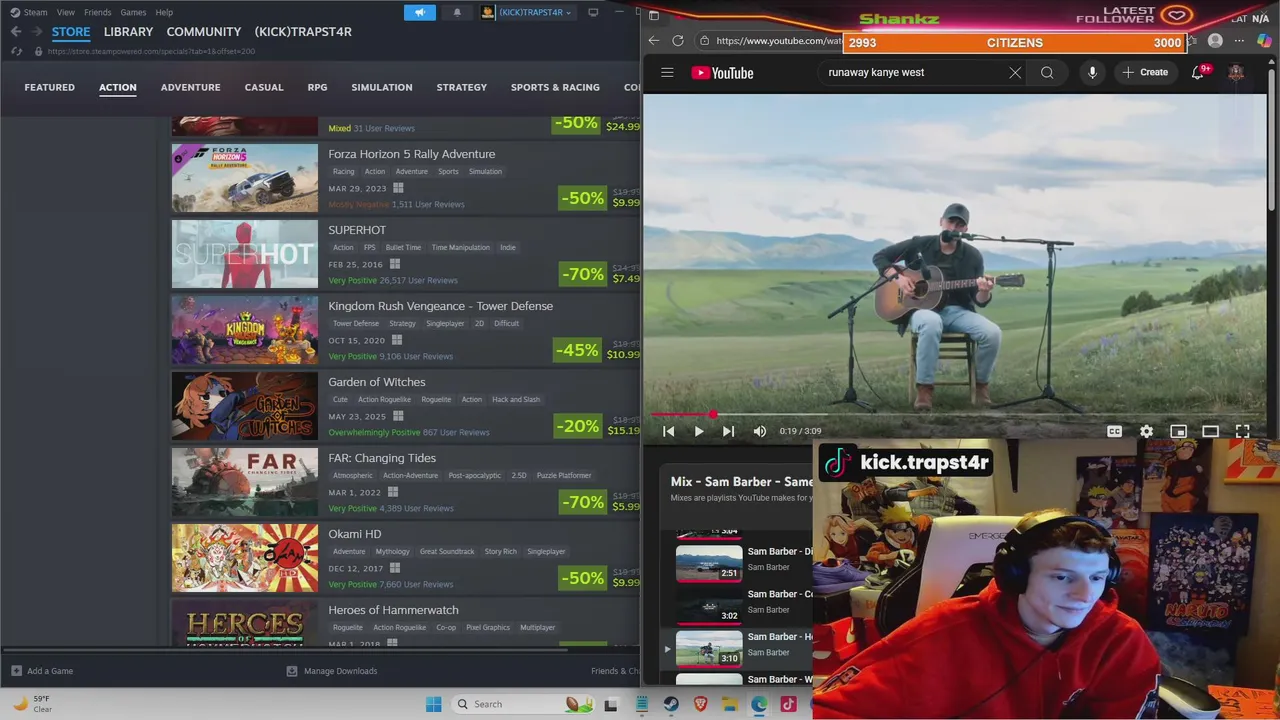Select the SPORTS & RACING genre tab
The width and height of the screenshot is (1280, 720).
[555, 87]
